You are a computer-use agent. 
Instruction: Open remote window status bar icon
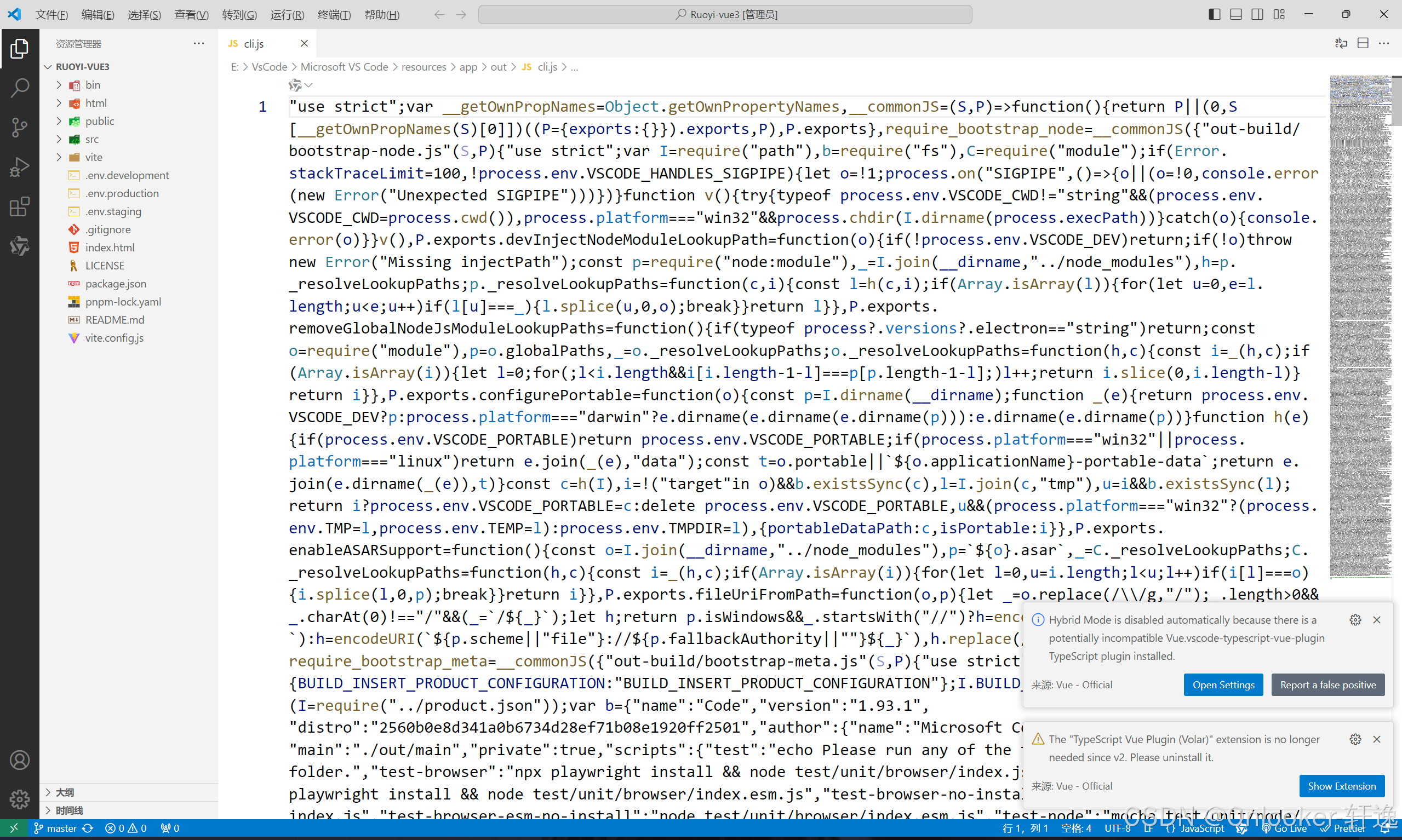click(x=14, y=828)
